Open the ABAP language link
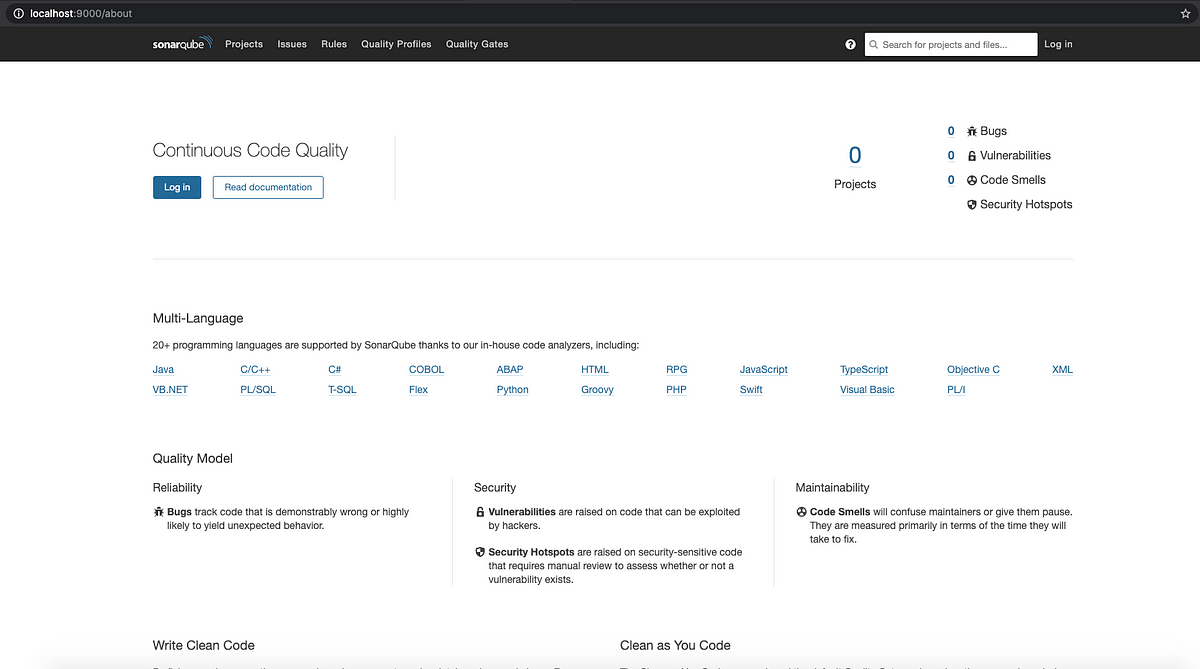This screenshot has width=1200, height=669. 510,370
